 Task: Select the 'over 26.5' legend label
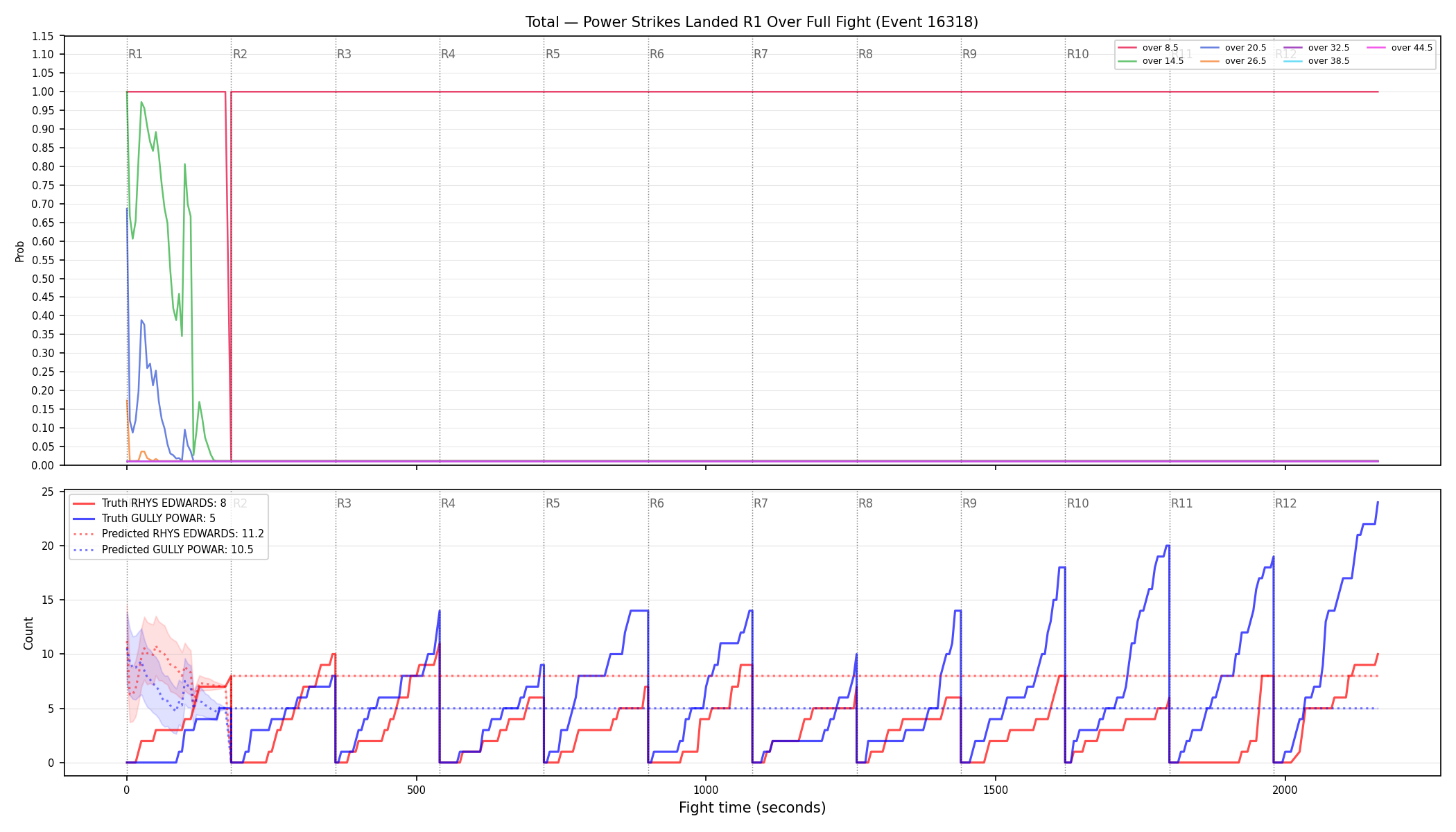[1245, 61]
